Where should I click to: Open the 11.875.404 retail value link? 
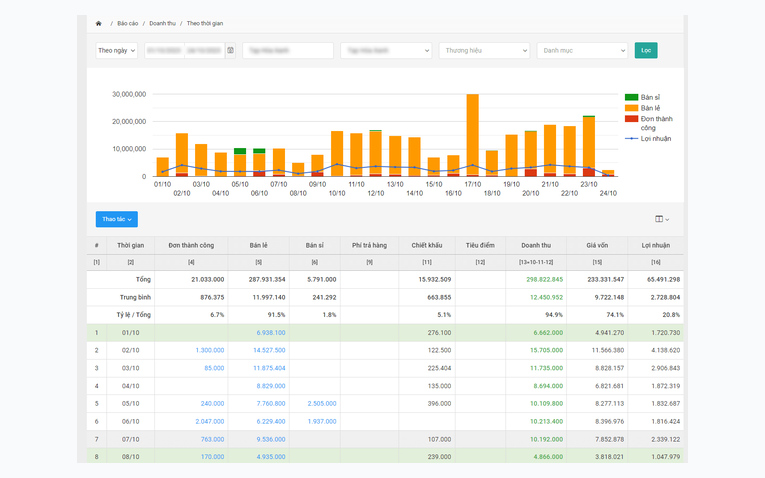[x=269, y=368]
